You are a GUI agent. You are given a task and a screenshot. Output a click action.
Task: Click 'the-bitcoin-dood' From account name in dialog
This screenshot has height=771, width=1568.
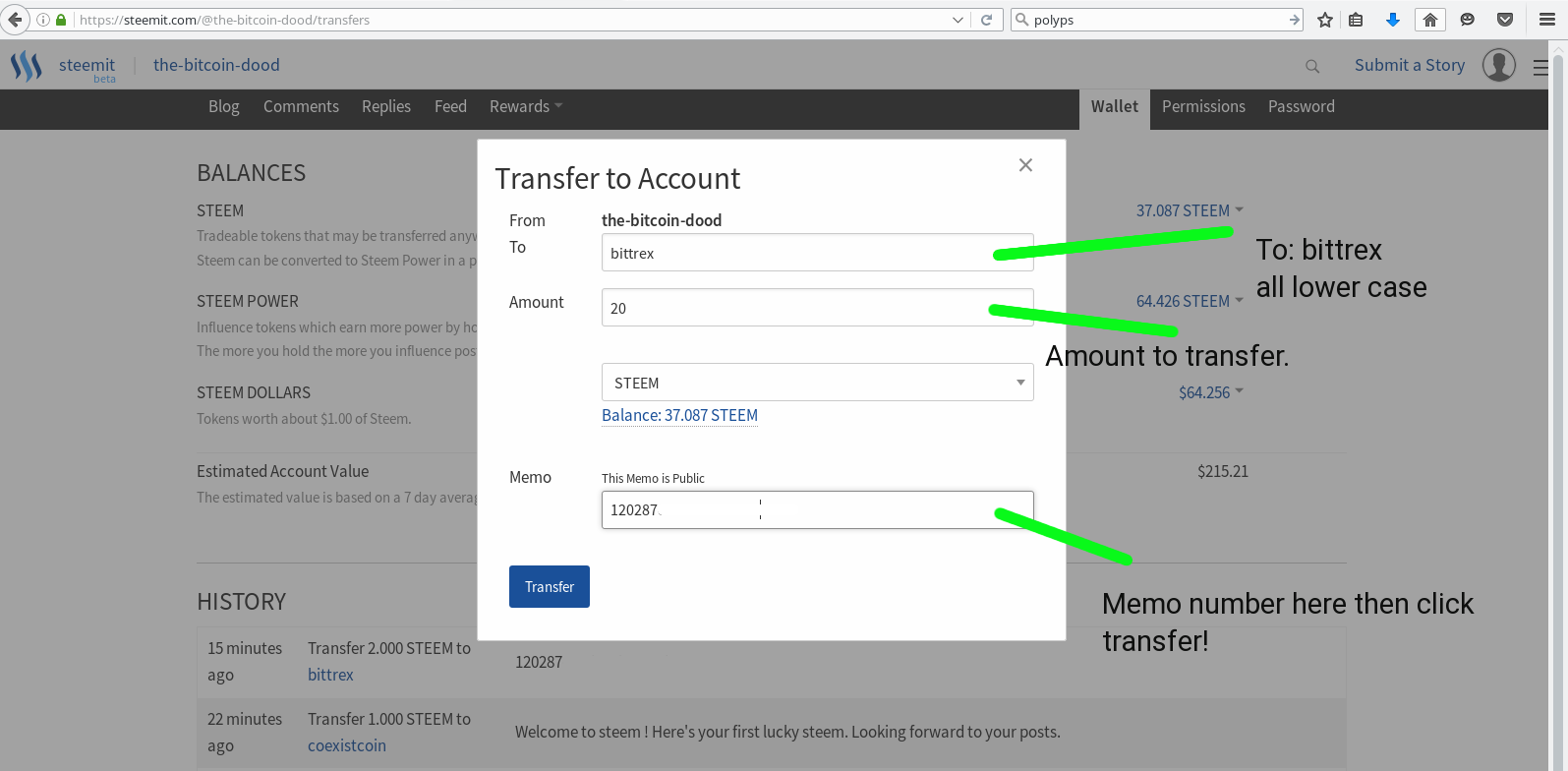tap(662, 220)
